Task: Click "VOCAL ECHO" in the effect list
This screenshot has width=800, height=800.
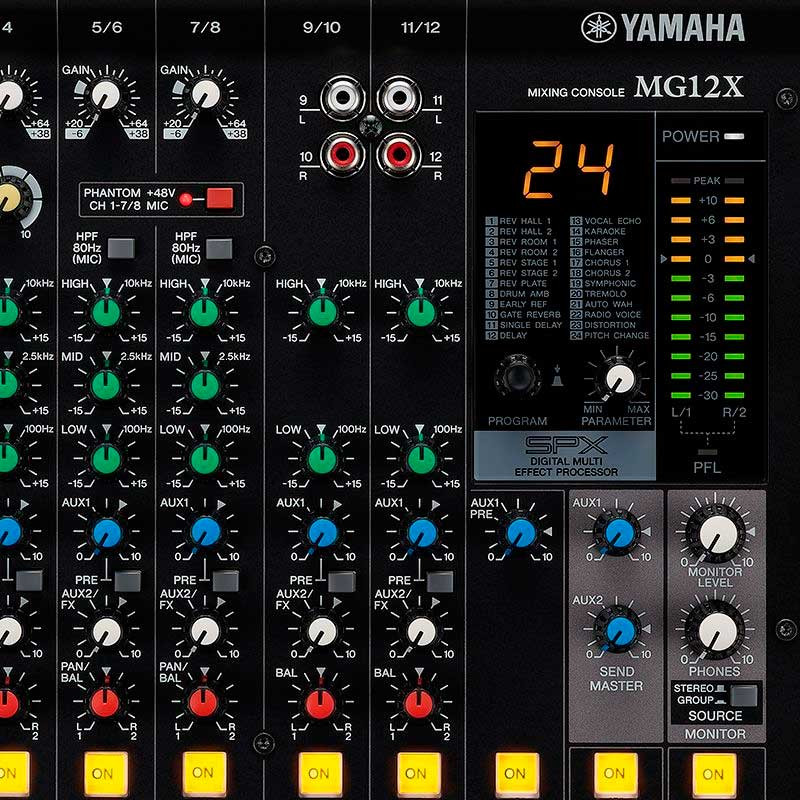Action: 612,221
